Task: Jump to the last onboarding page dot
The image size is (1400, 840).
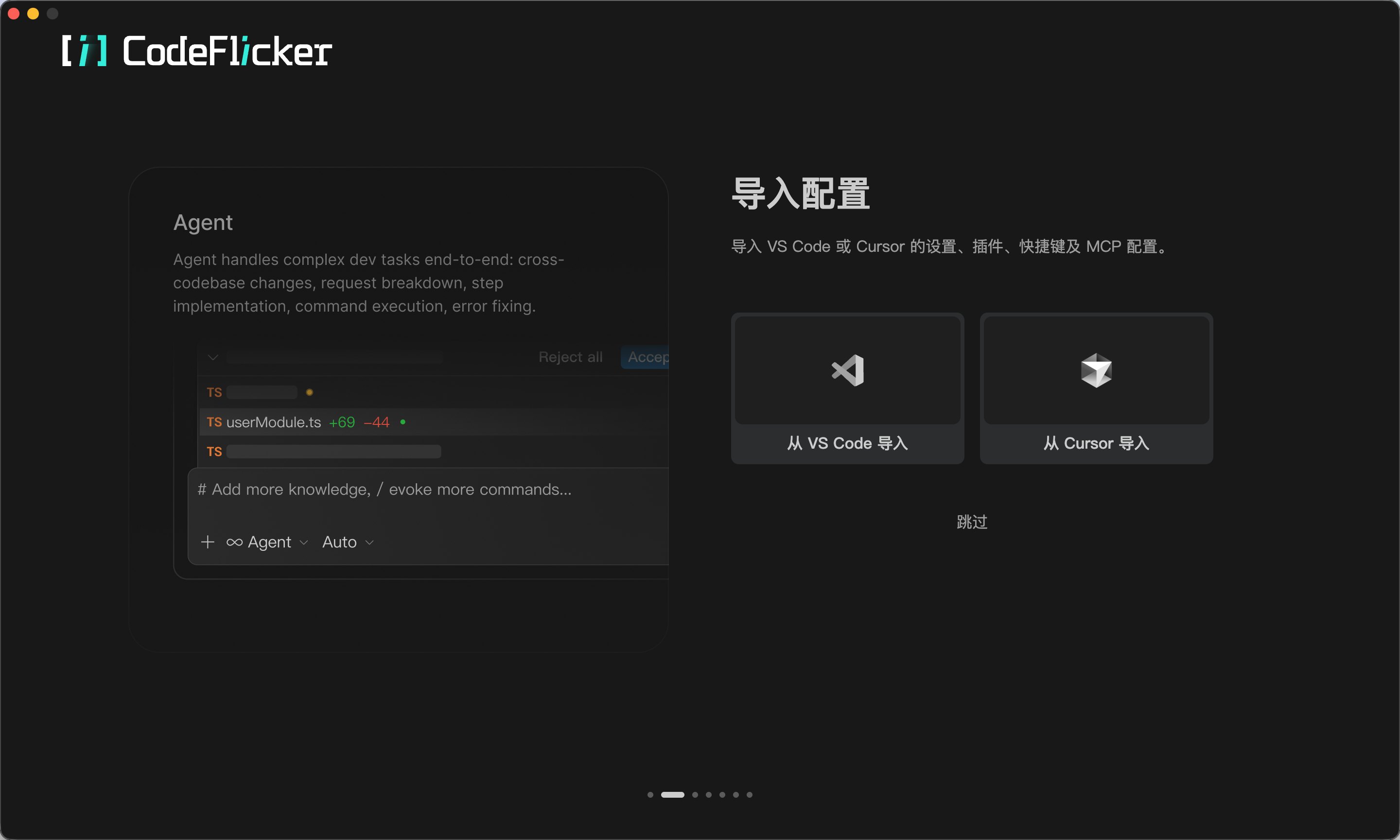Action: tap(749, 795)
